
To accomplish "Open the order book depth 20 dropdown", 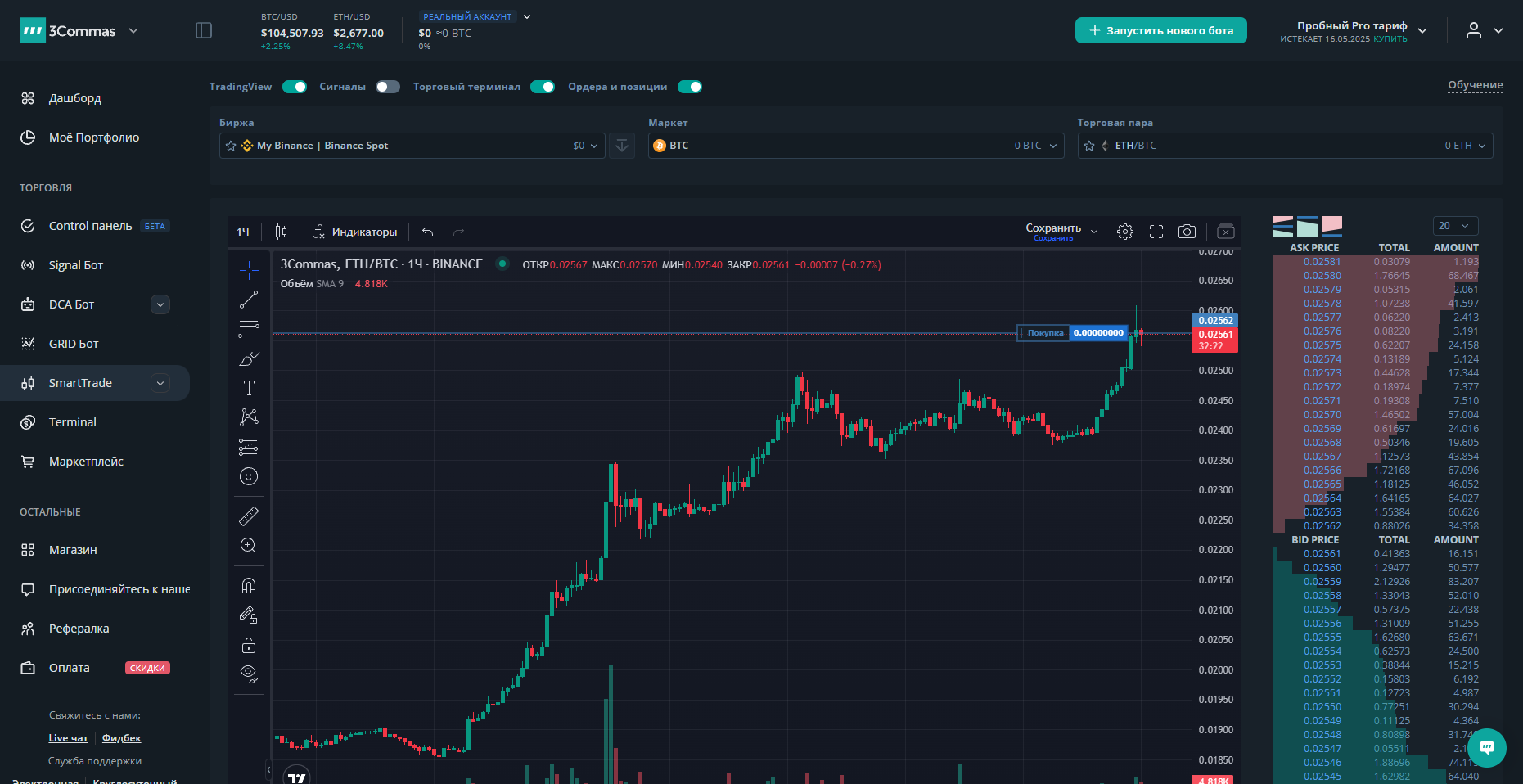I will pos(1455,226).
